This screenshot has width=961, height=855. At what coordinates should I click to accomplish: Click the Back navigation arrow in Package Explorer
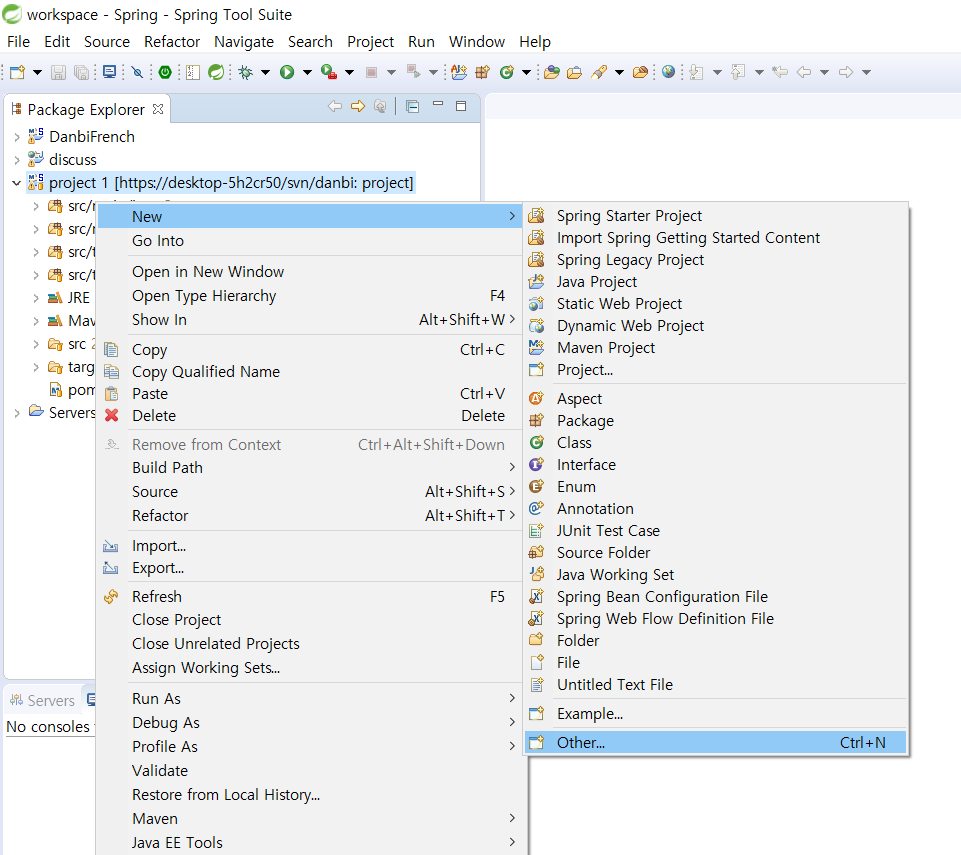(335, 107)
